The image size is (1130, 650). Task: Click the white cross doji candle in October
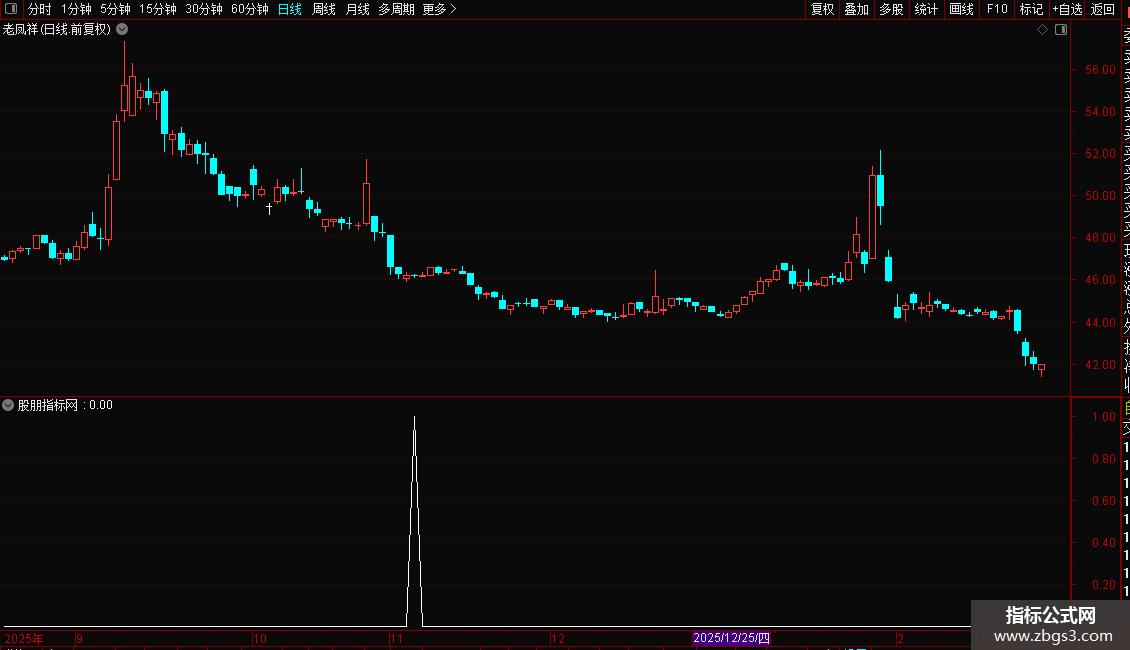[x=270, y=208]
